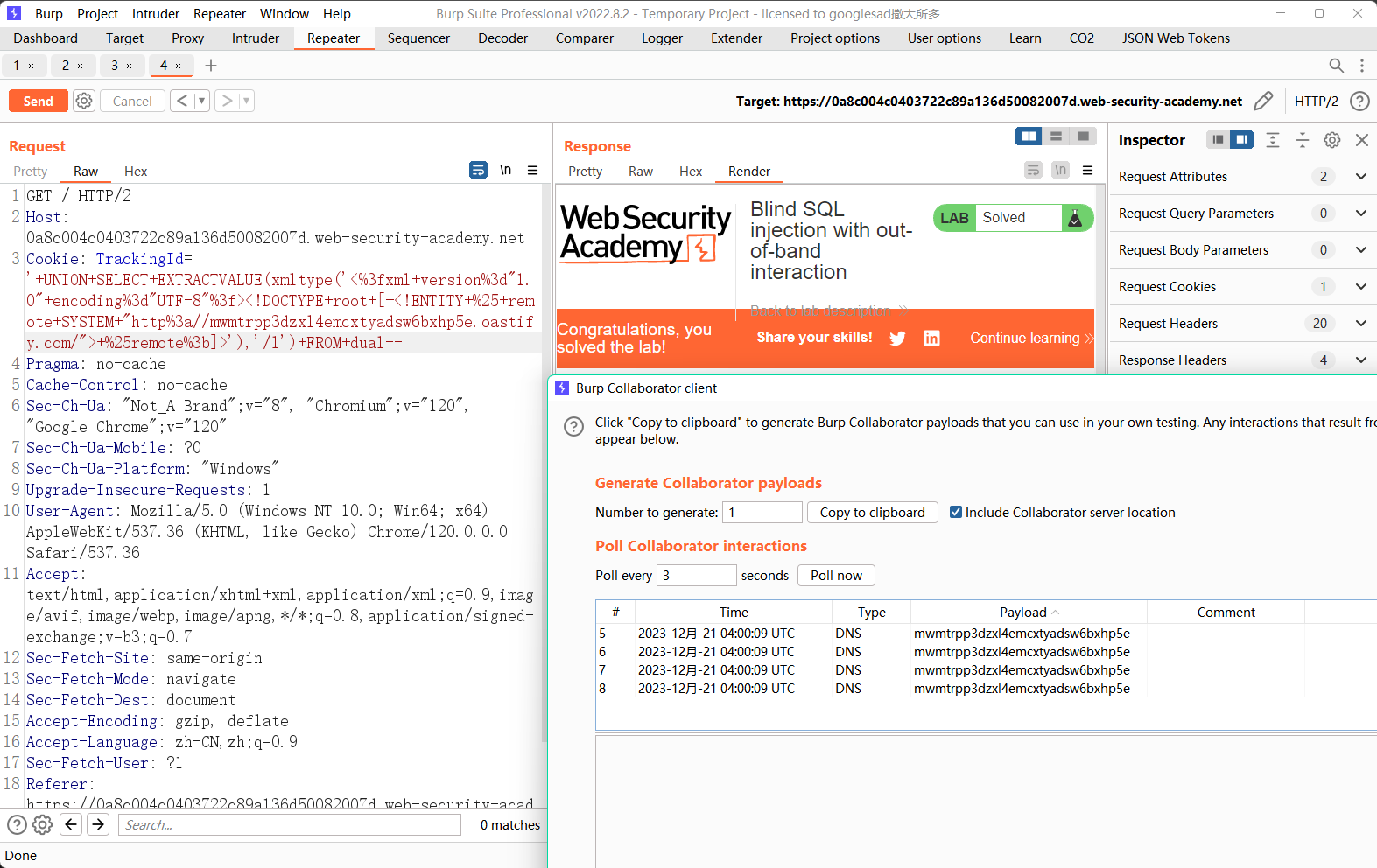This screenshot has height=868, width=1377.
Task: Select top-bottom layout icon in Response
Action: click(1056, 136)
